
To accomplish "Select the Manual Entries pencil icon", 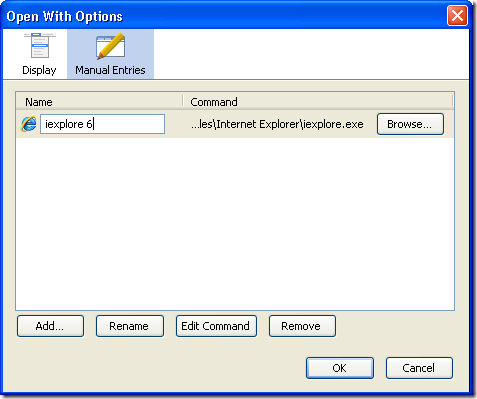I will (111, 46).
